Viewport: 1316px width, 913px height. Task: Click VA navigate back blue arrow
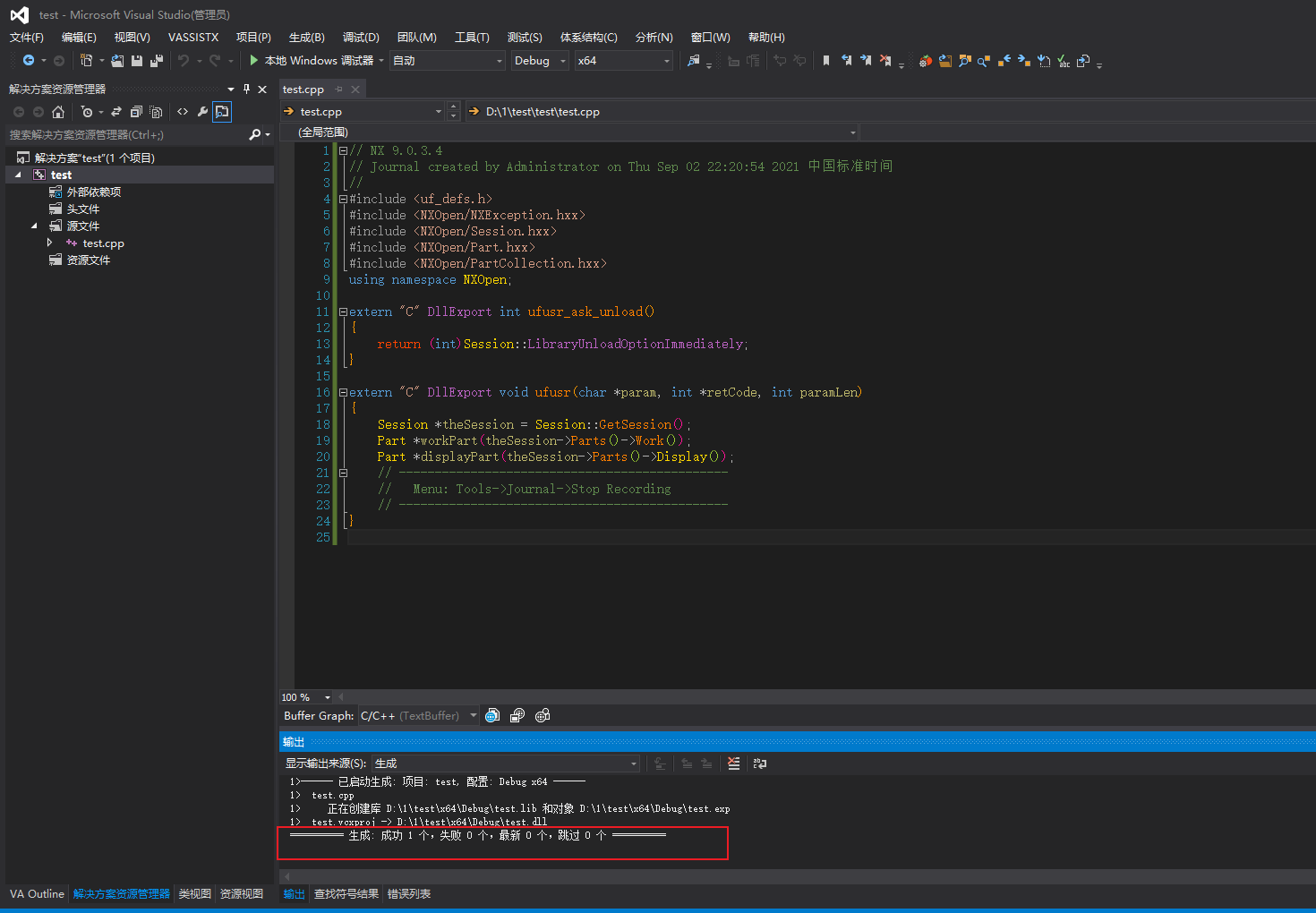click(1004, 61)
